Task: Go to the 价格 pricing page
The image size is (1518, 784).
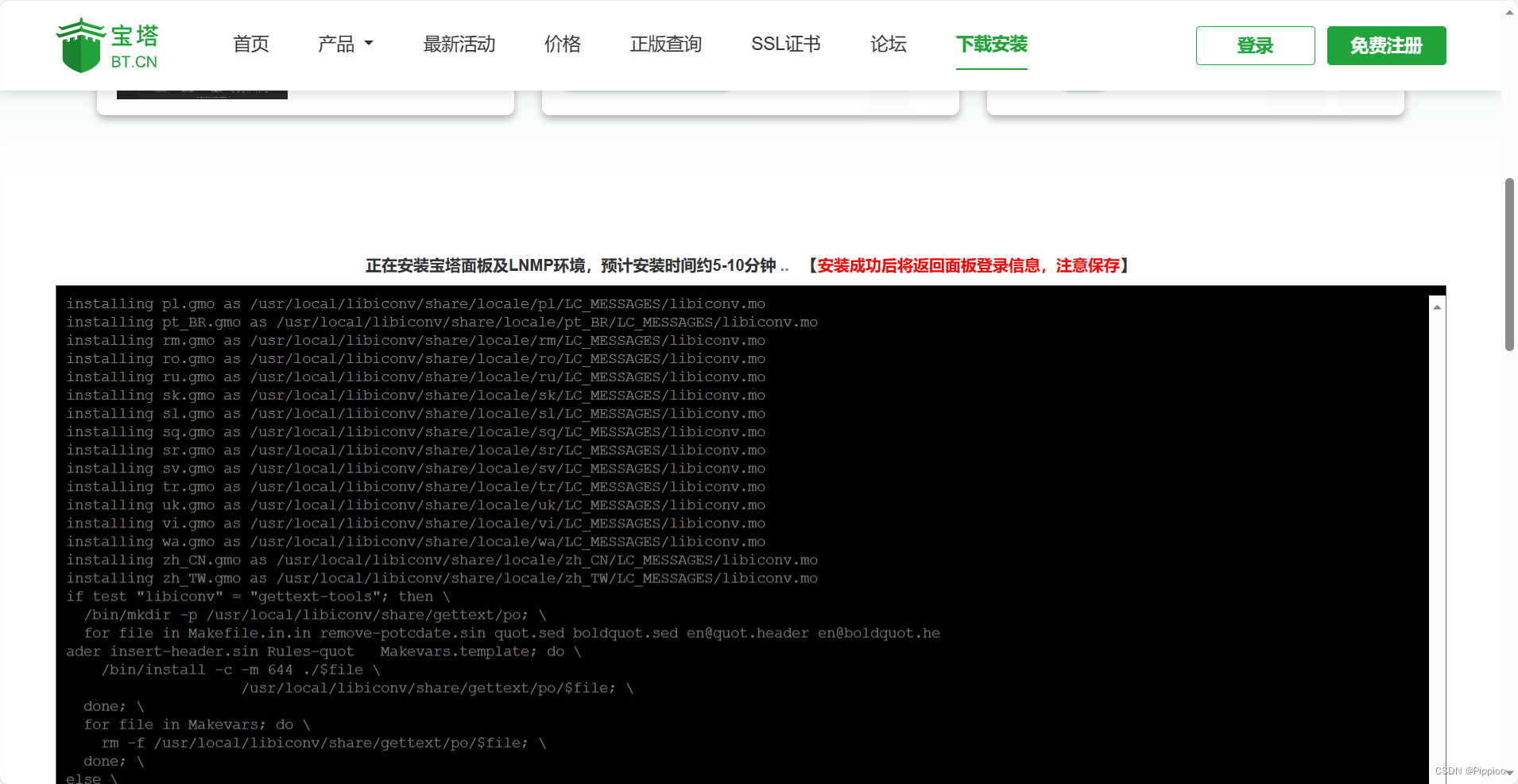Action: [x=563, y=44]
